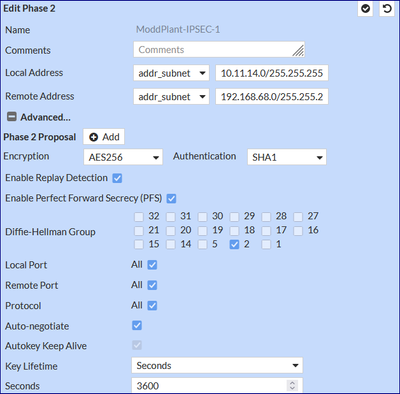The image size is (400, 394).
Task: Check Diffie-Hellman Group 29
Action: 234,217
